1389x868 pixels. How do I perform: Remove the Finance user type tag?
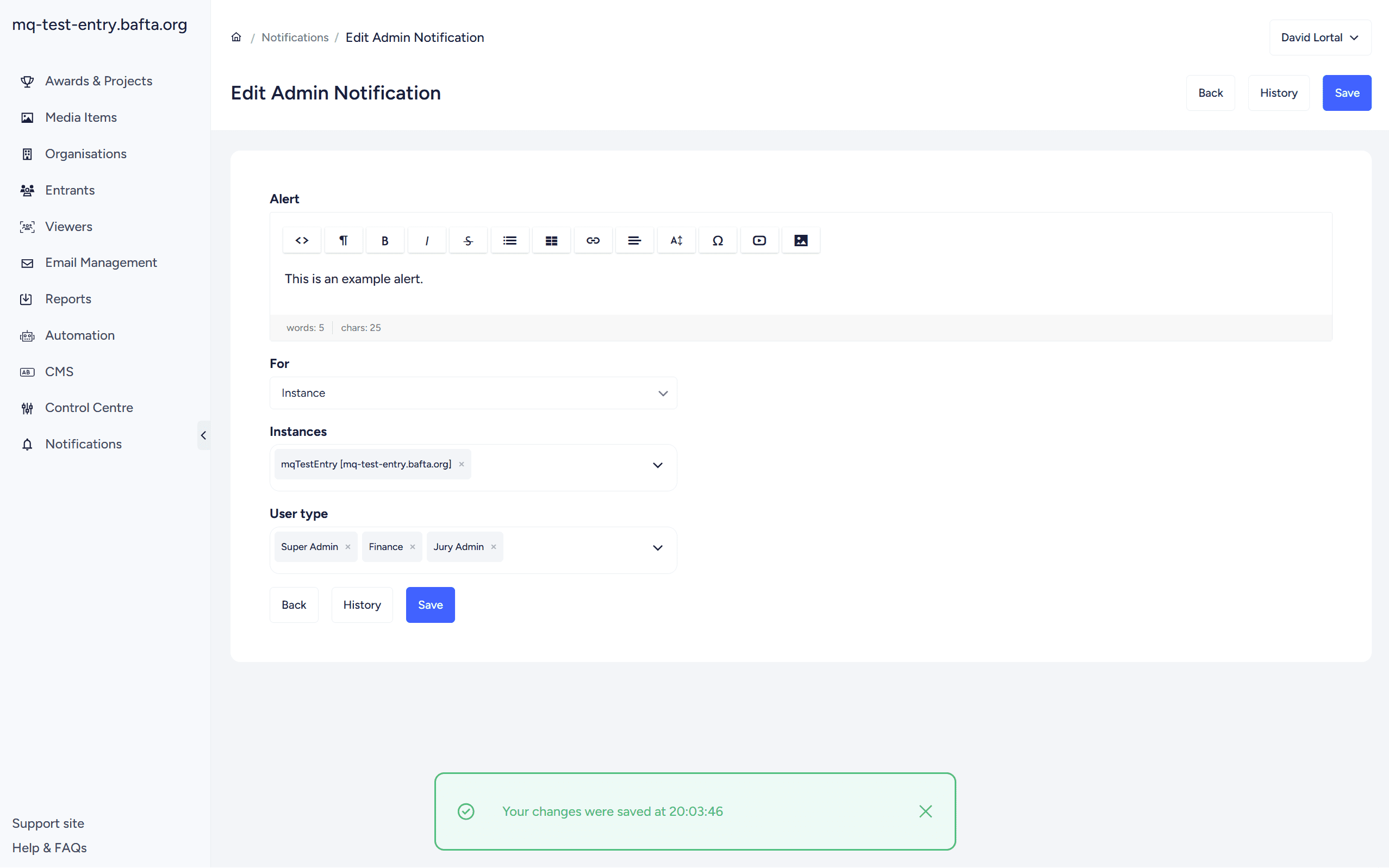point(412,547)
